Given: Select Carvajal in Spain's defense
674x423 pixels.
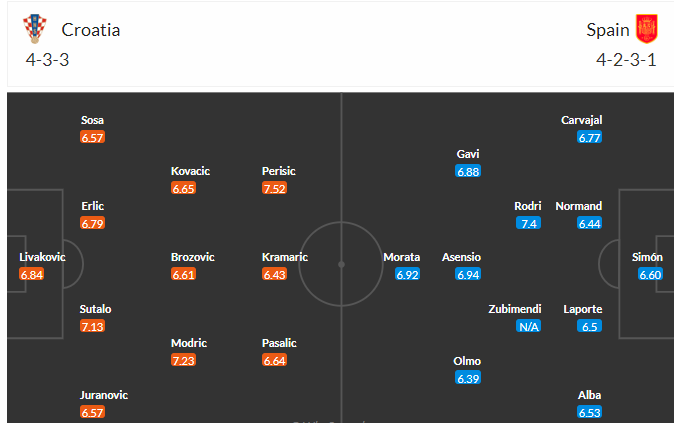Looking at the screenshot, I should pos(582,120).
